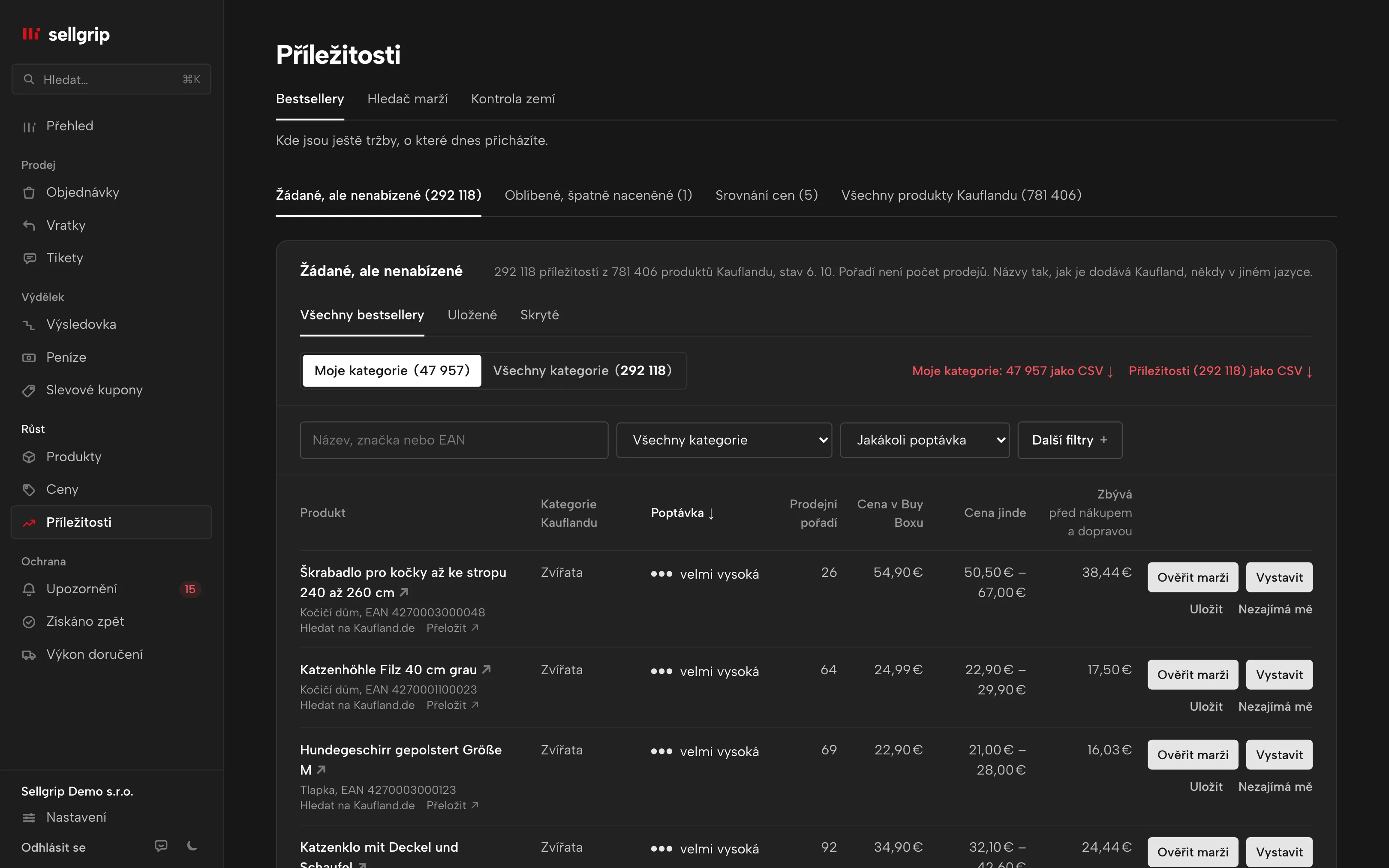Viewport: 1389px width, 868px height.
Task: Open Všechny produkty Kauflandu tab
Action: point(962,195)
